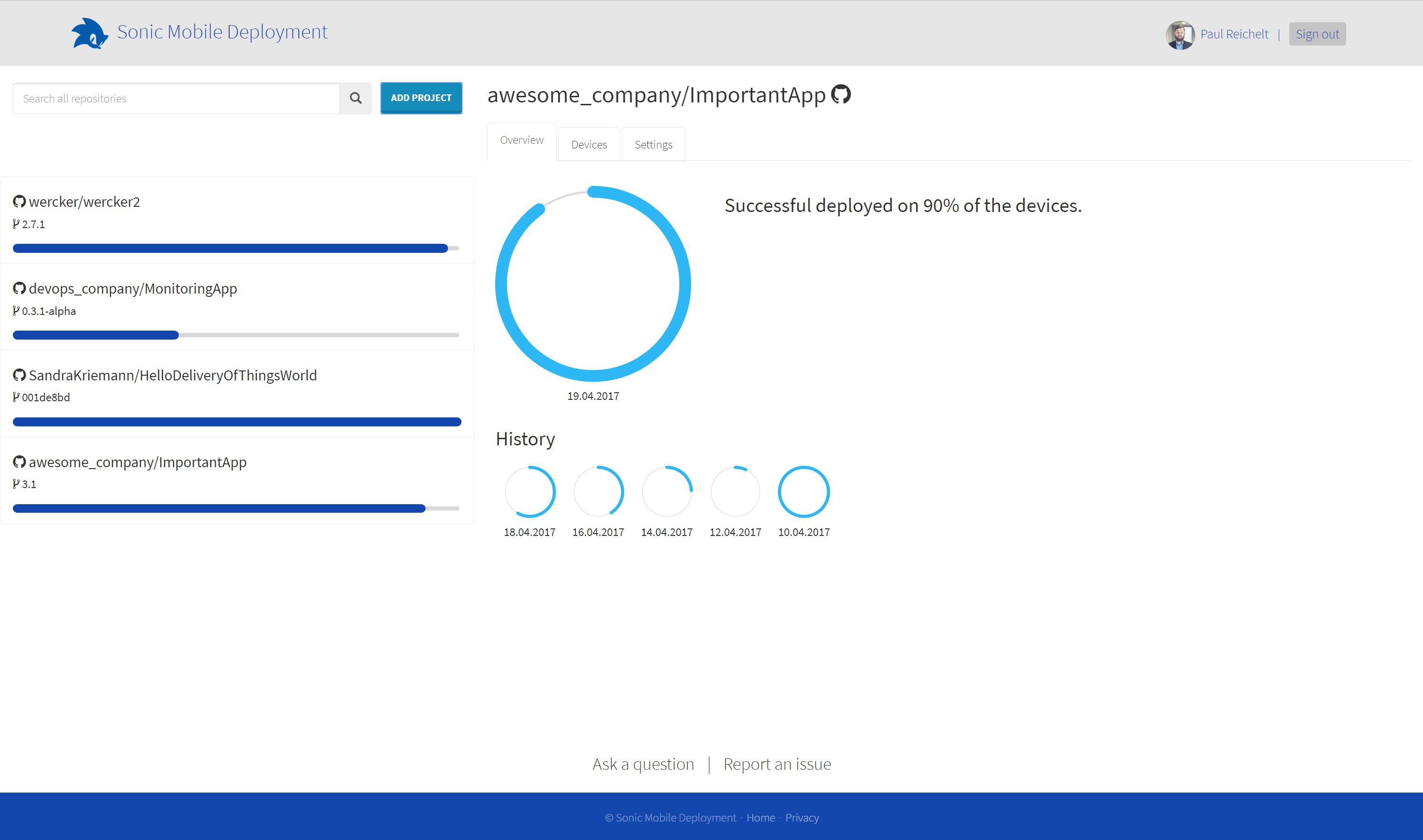Click GitHub icon next to wercker/wercker2

tap(19, 202)
